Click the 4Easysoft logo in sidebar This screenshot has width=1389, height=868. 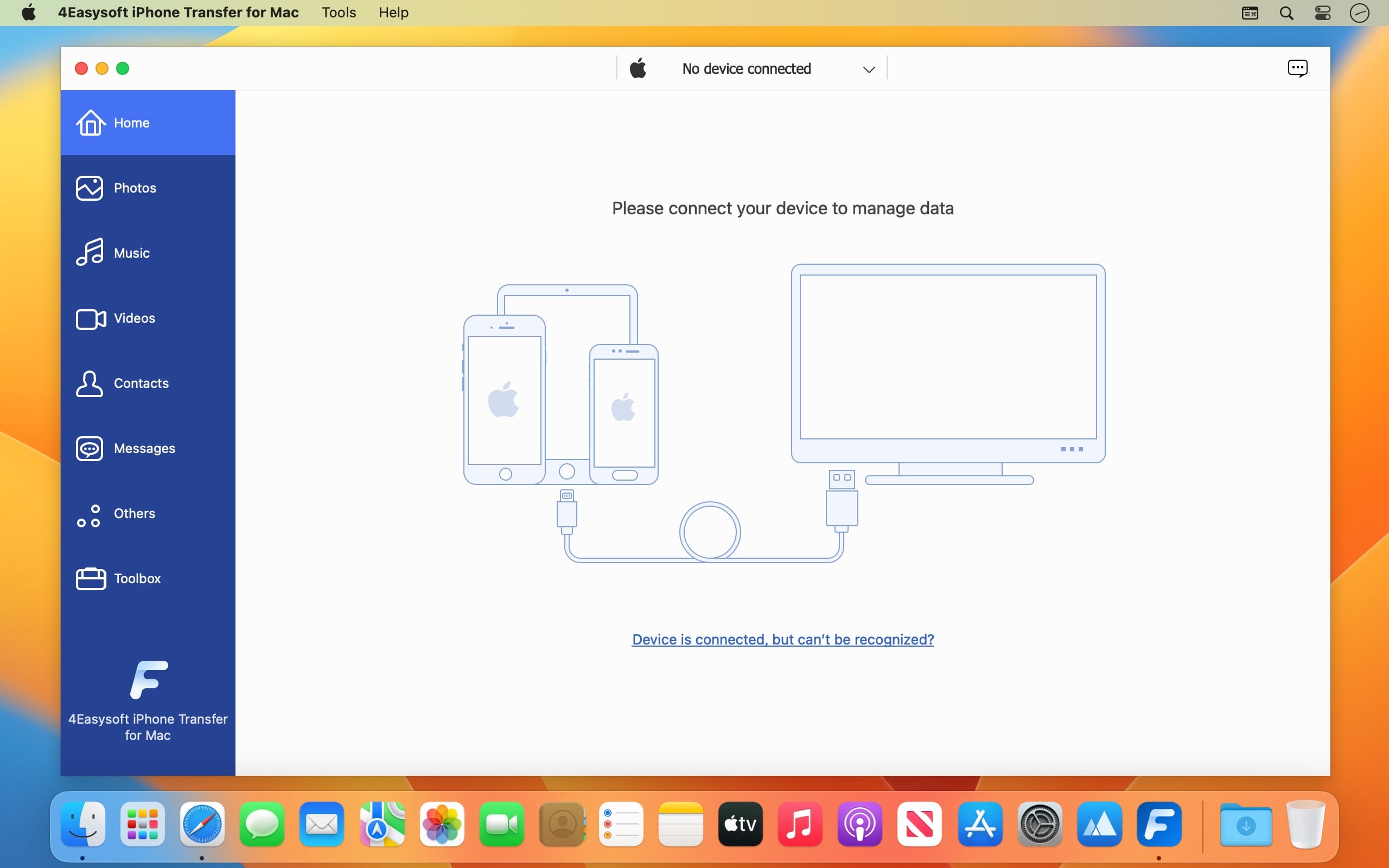pos(148,680)
